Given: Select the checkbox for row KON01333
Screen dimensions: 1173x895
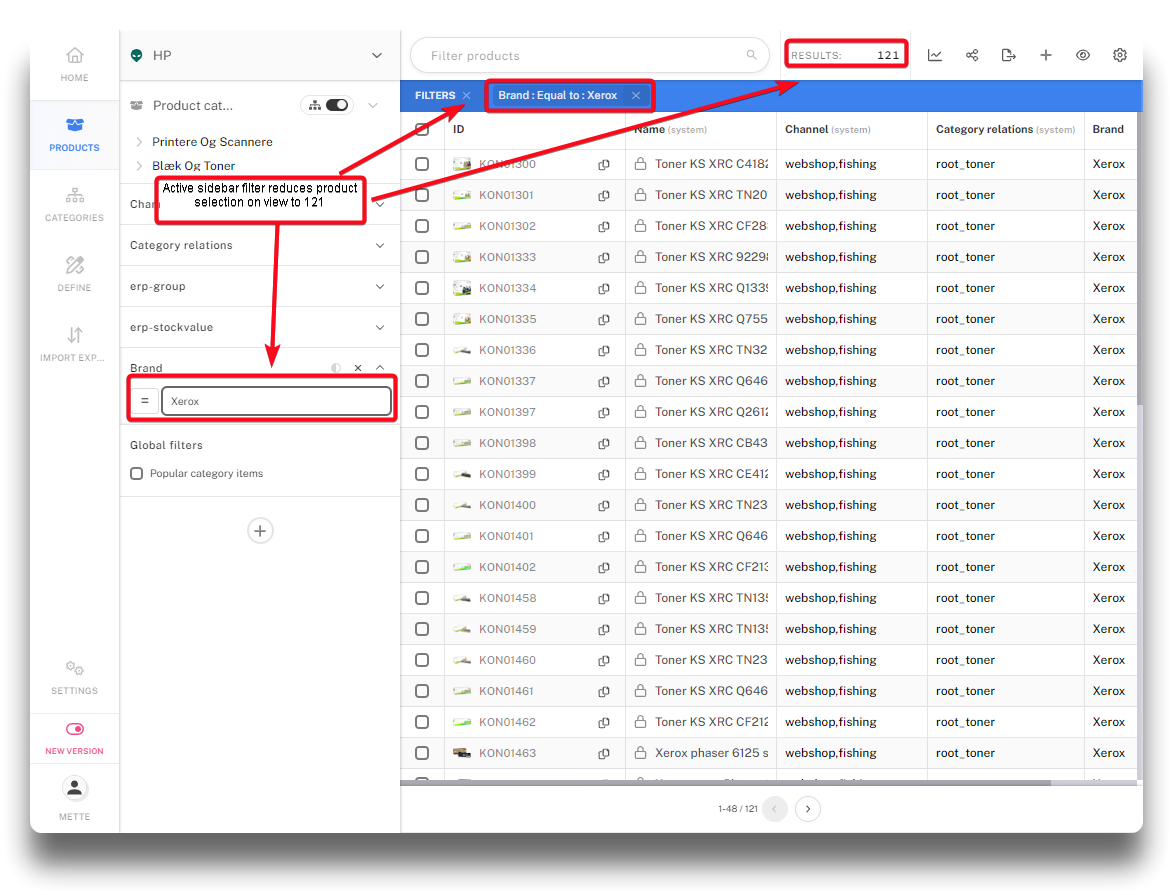Looking at the screenshot, I should click(x=422, y=258).
